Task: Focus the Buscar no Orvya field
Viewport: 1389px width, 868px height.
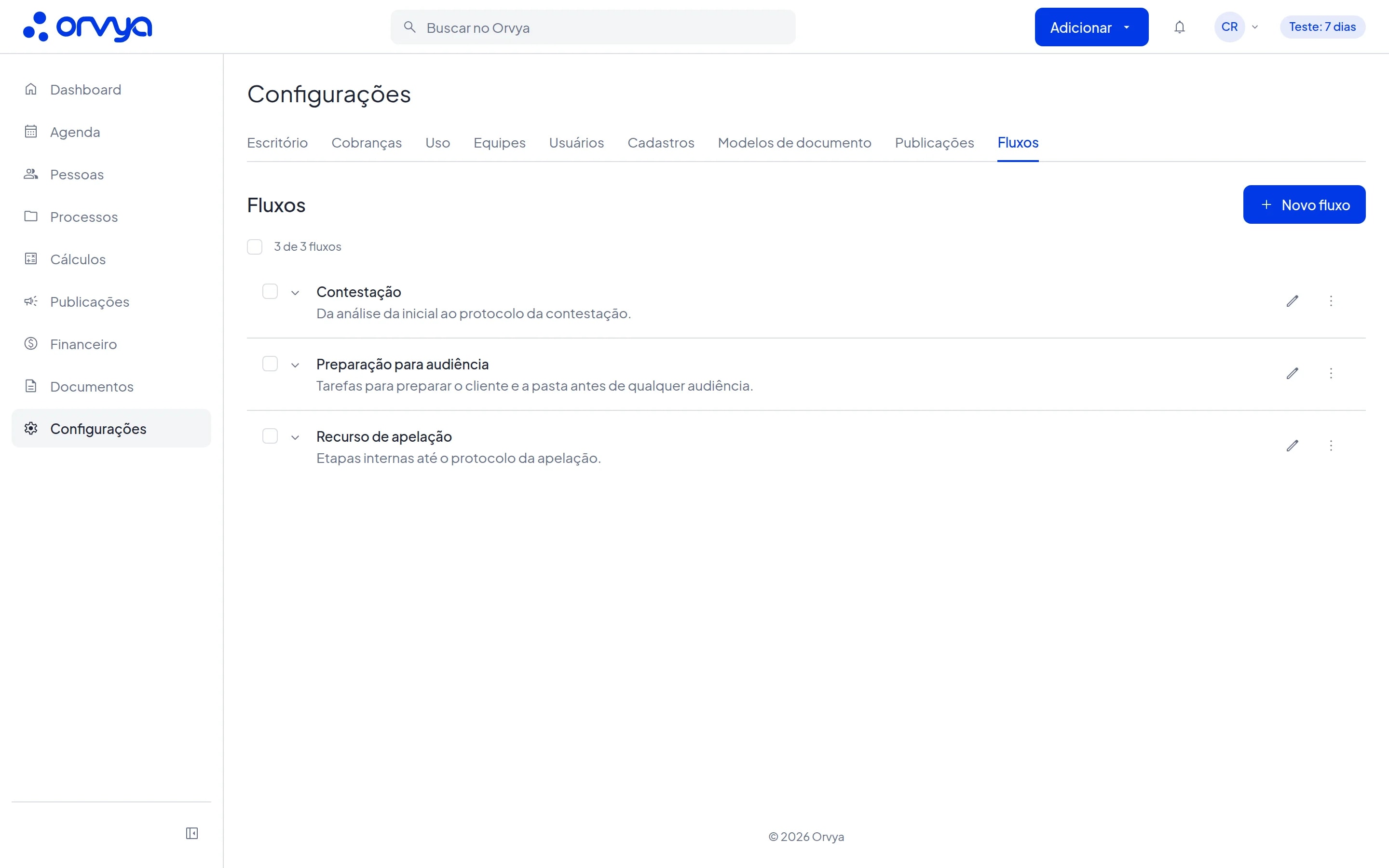Action: 593,27
